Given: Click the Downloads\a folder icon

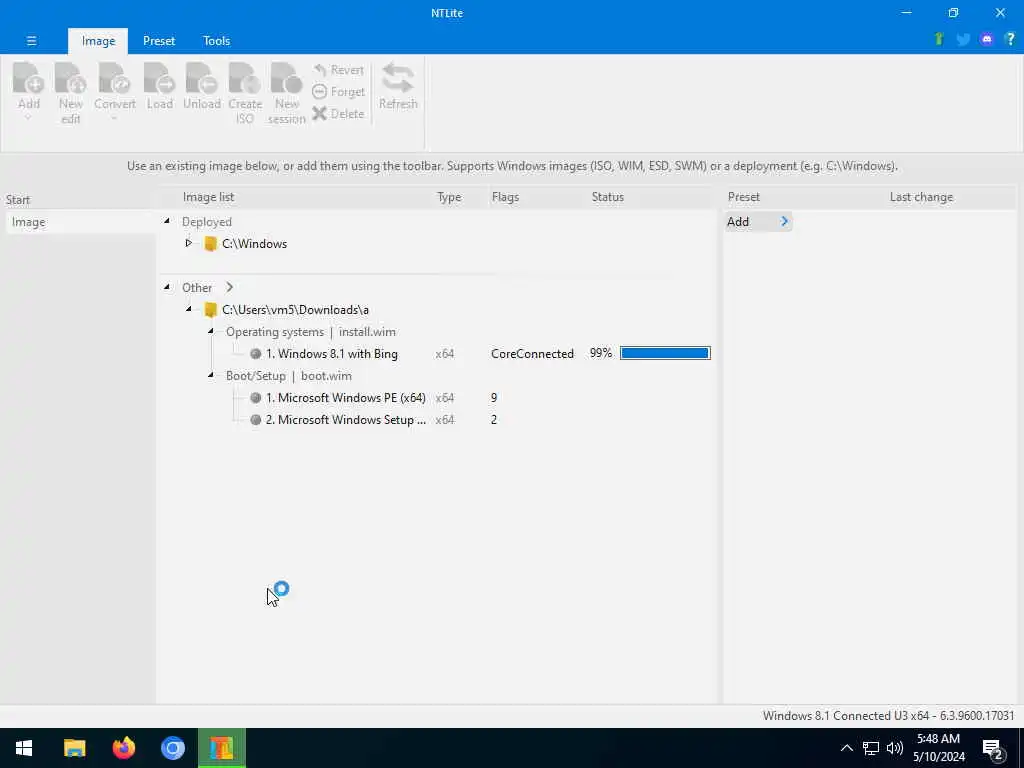Looking at the screenshot, I should pyautogui.click(x=210, y=310).
